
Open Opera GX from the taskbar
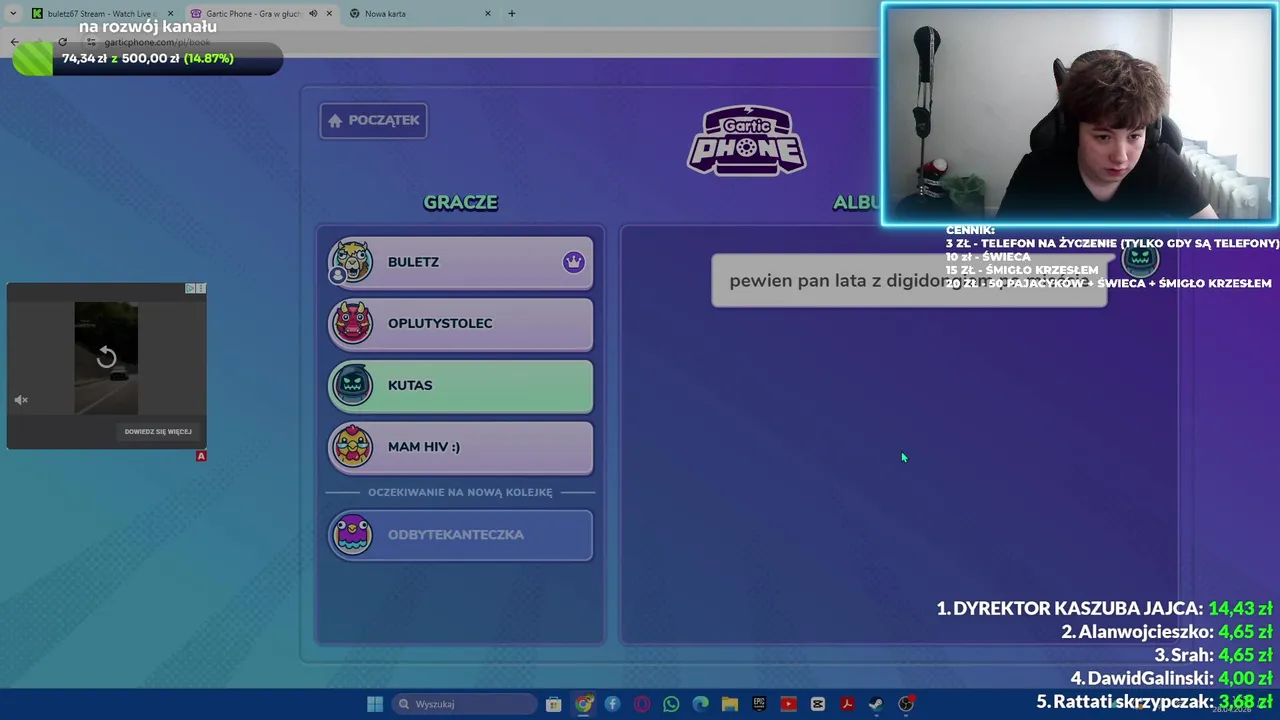coord(642,704)
